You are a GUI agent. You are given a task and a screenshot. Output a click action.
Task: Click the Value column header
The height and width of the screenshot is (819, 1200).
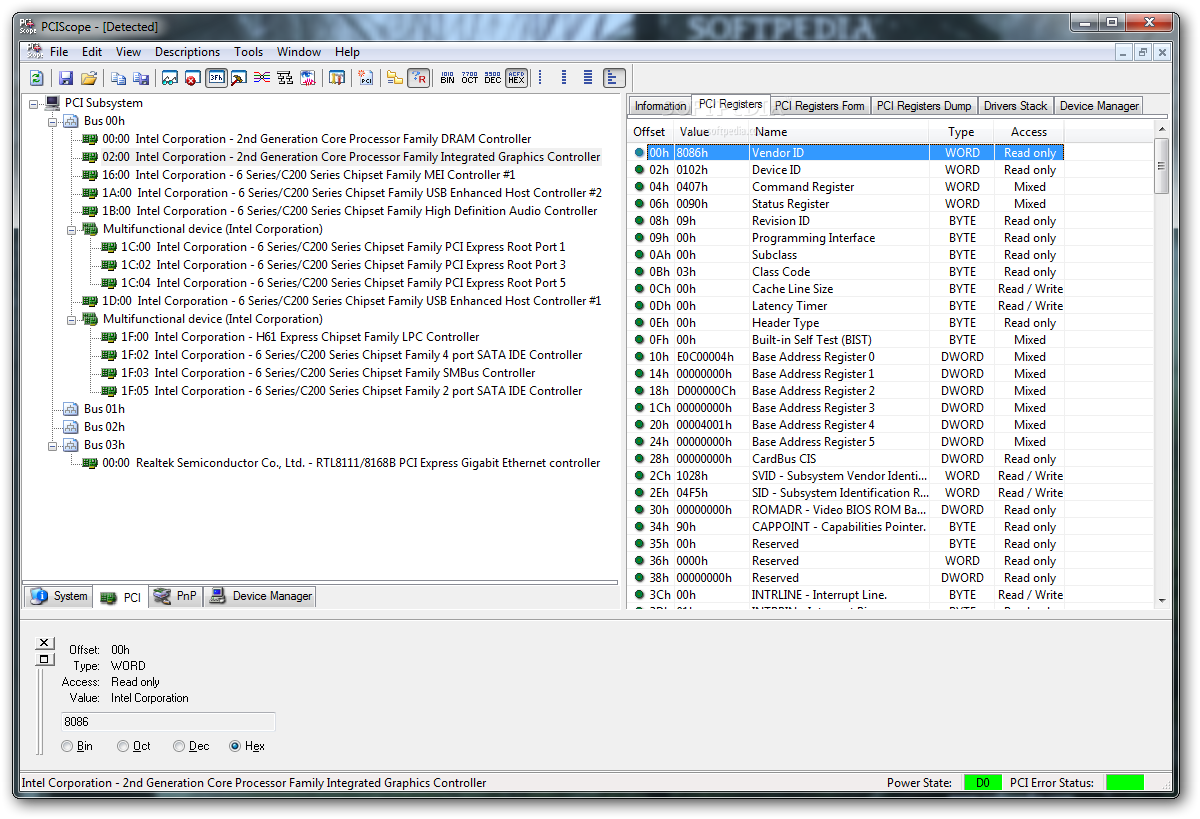point(711,132)
